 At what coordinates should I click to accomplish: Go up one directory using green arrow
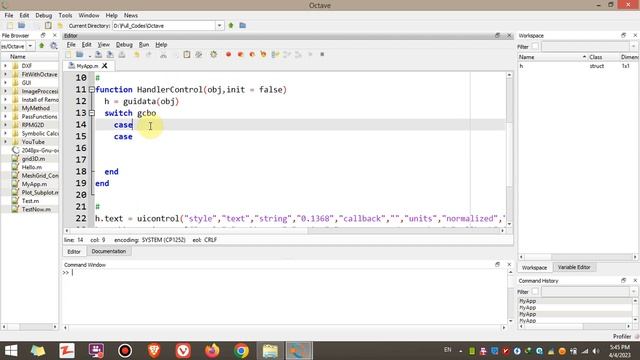(x=231, y=26)
